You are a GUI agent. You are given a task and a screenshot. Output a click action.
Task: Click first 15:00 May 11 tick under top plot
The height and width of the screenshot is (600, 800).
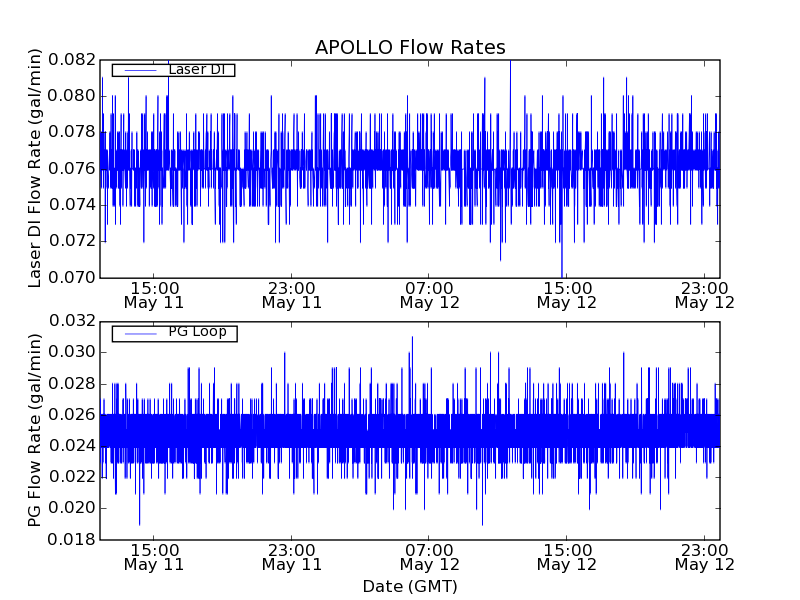click(153, 294)
